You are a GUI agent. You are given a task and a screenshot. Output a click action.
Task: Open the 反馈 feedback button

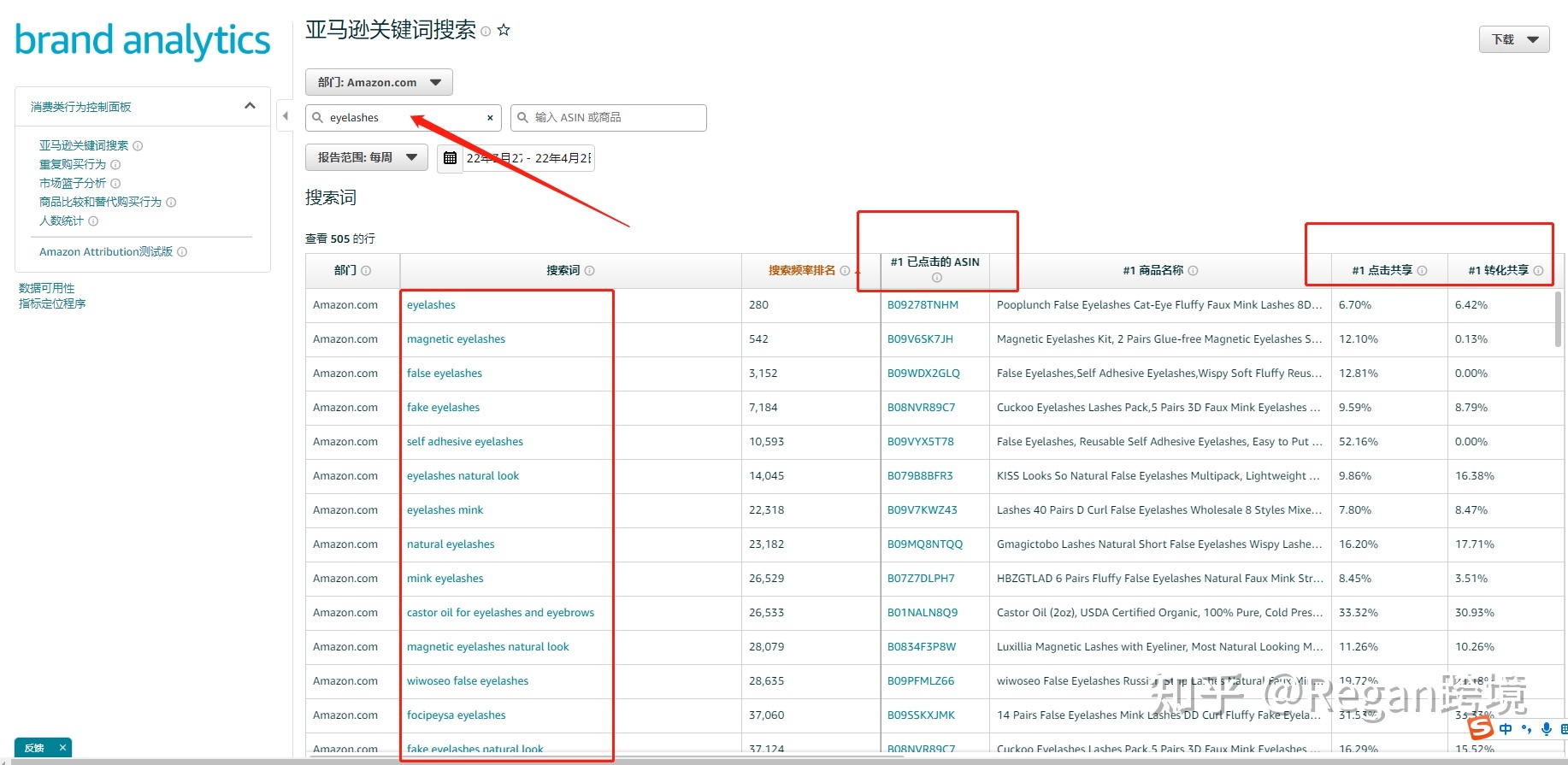click(x=34, y=748)
